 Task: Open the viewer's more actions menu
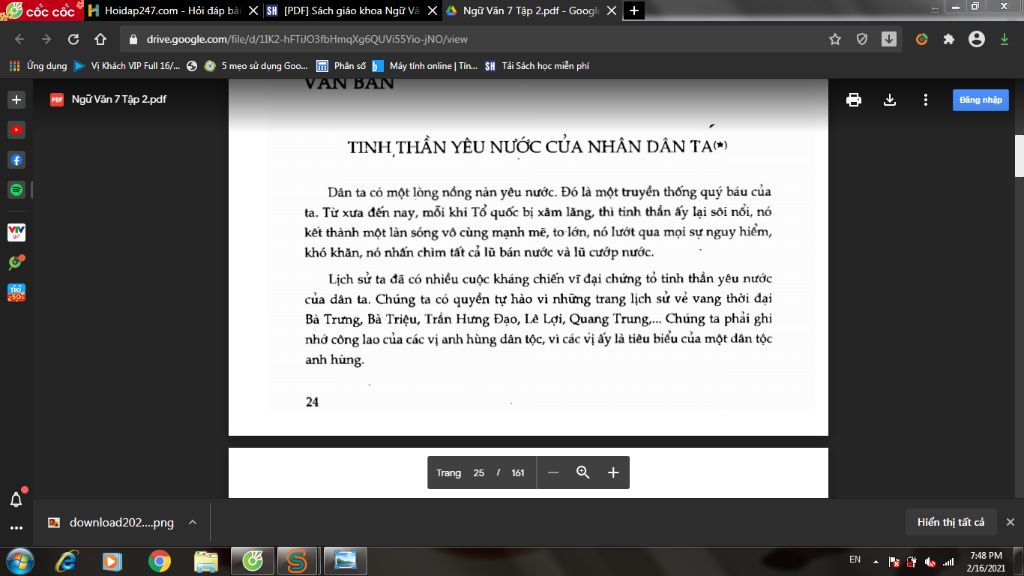click(925, 100)
